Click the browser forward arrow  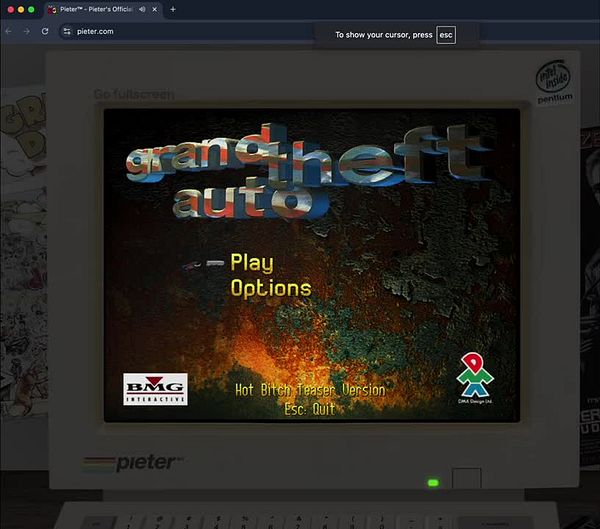point(27,31)
